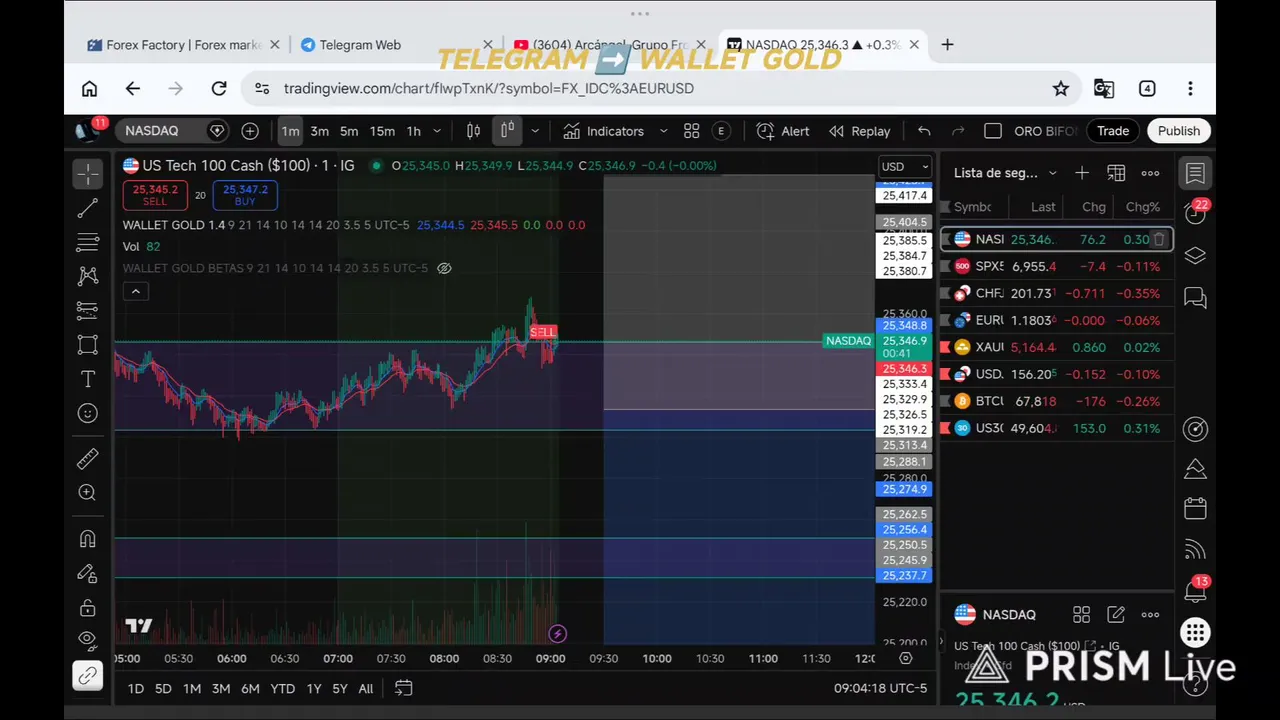The width and height of the screenshot is (1280, 720).
Task: Open the Alert creation dialog
Action: 783,131
